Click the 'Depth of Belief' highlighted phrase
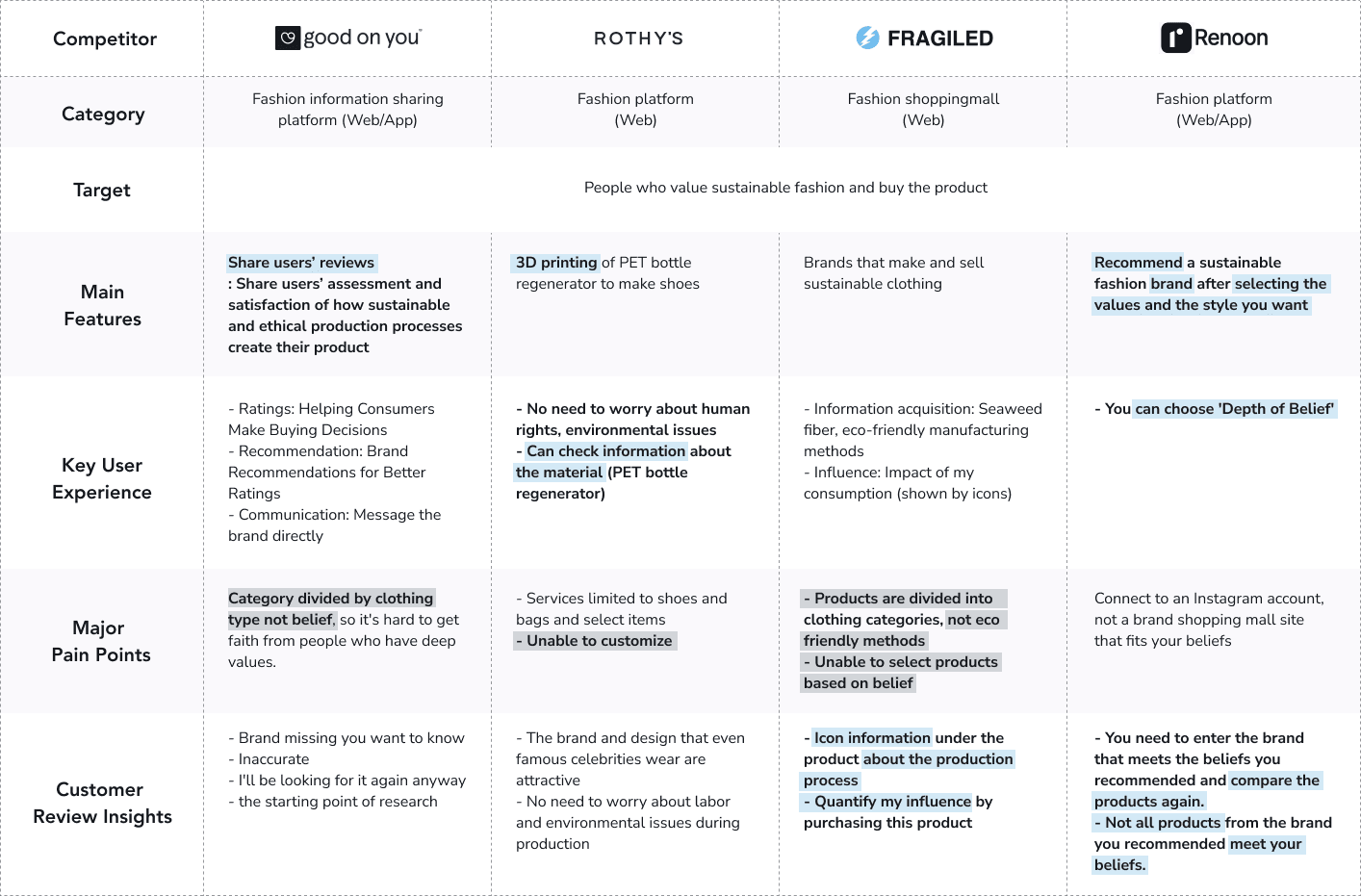Viewport: 1361px width, 896px height. pos(1275,409)
